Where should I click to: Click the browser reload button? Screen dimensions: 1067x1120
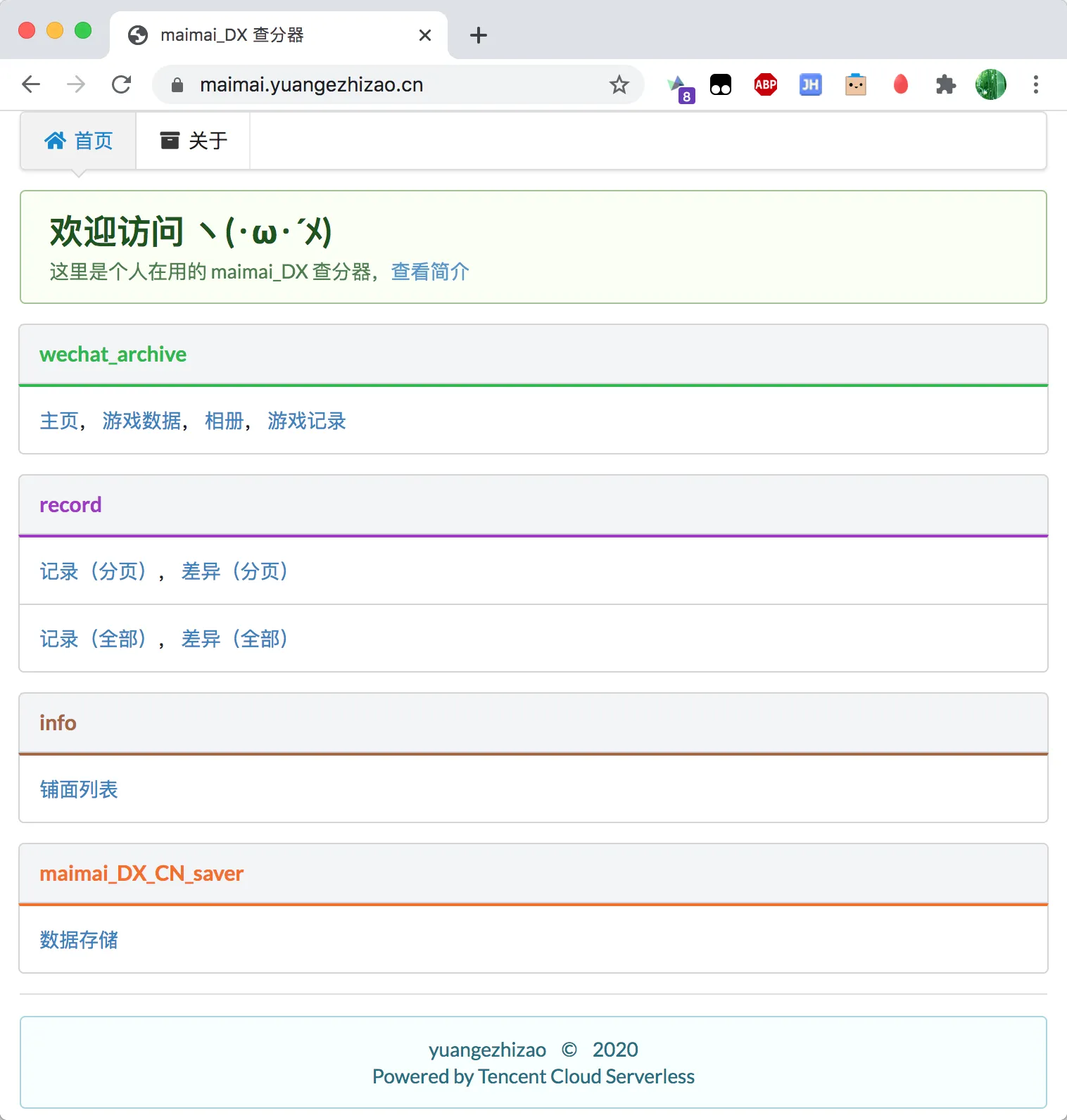click(x=122, y=85)
